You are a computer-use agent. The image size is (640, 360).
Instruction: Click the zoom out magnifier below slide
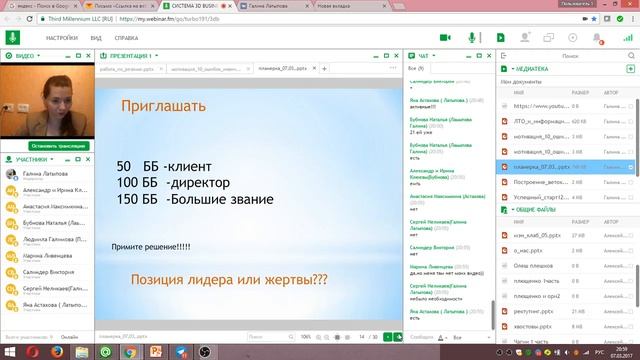click(327, 337)
